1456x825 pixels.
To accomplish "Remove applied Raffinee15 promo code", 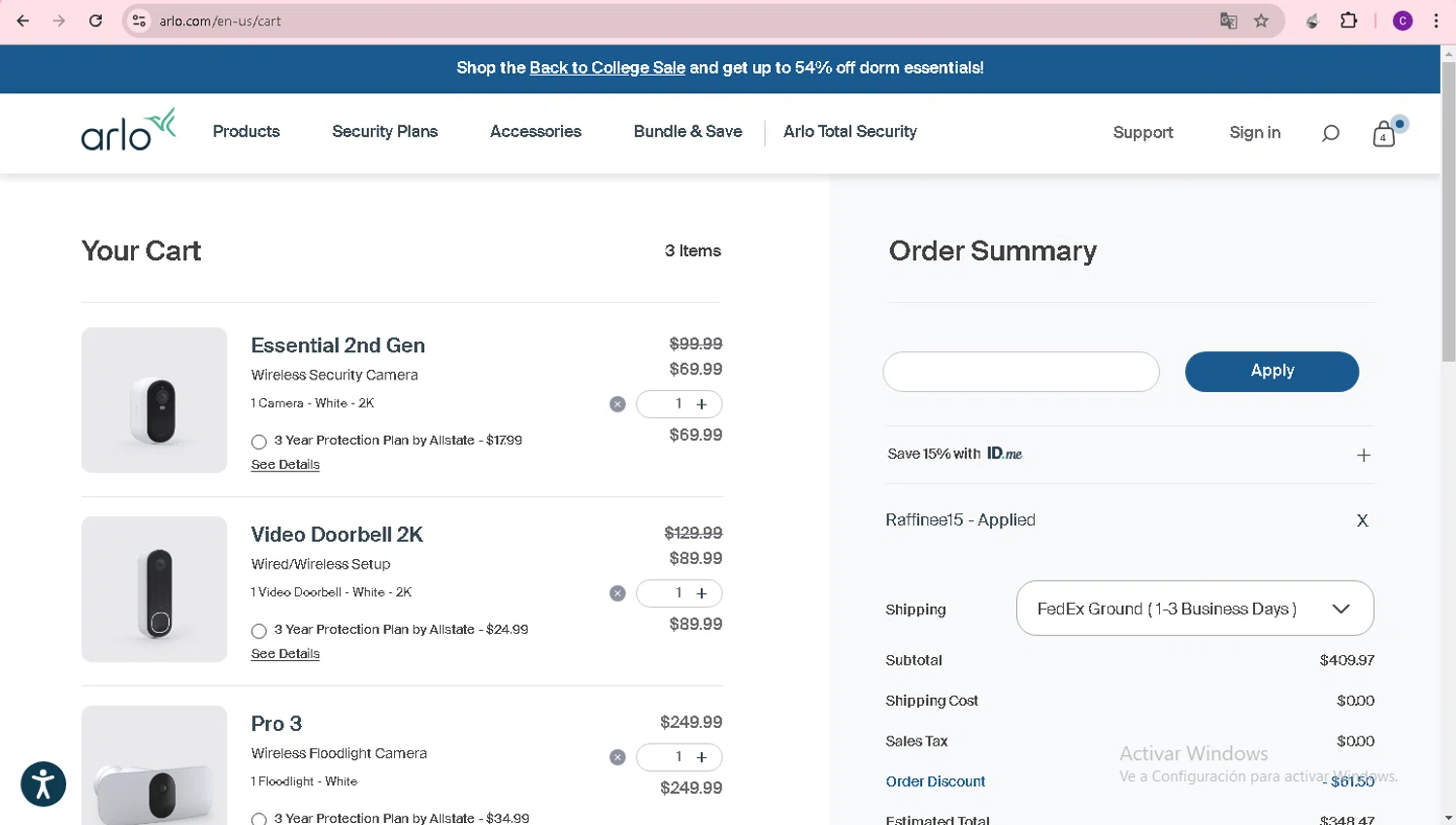I will (x=1362, y=521).
